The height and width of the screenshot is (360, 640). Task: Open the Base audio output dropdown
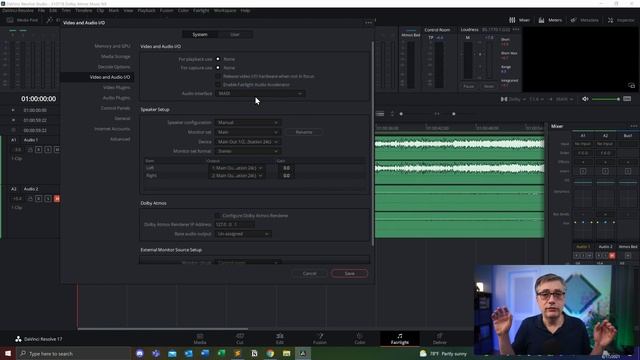click(x=243, y=234)
